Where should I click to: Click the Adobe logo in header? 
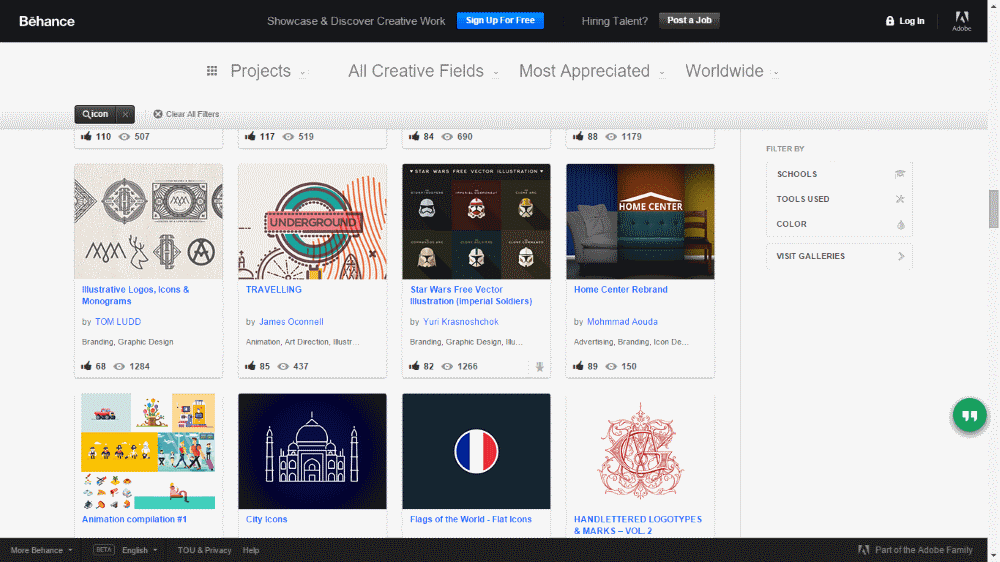(x=962, y=20)
